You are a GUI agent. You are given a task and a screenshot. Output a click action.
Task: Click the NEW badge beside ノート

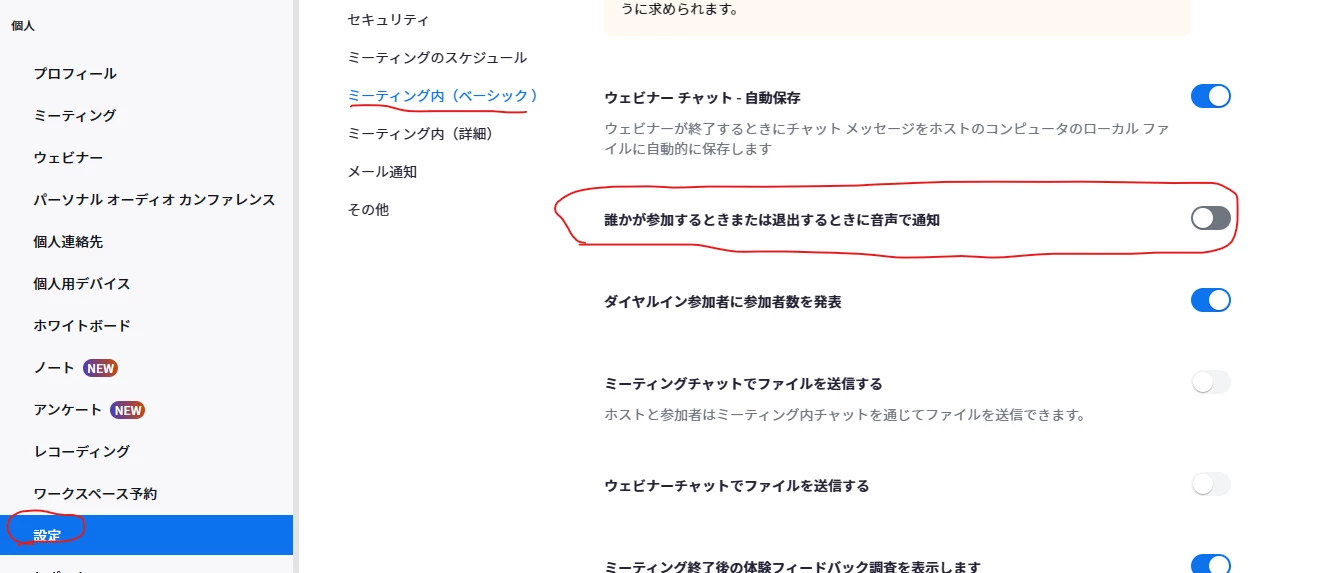click(x=101, y=368)
